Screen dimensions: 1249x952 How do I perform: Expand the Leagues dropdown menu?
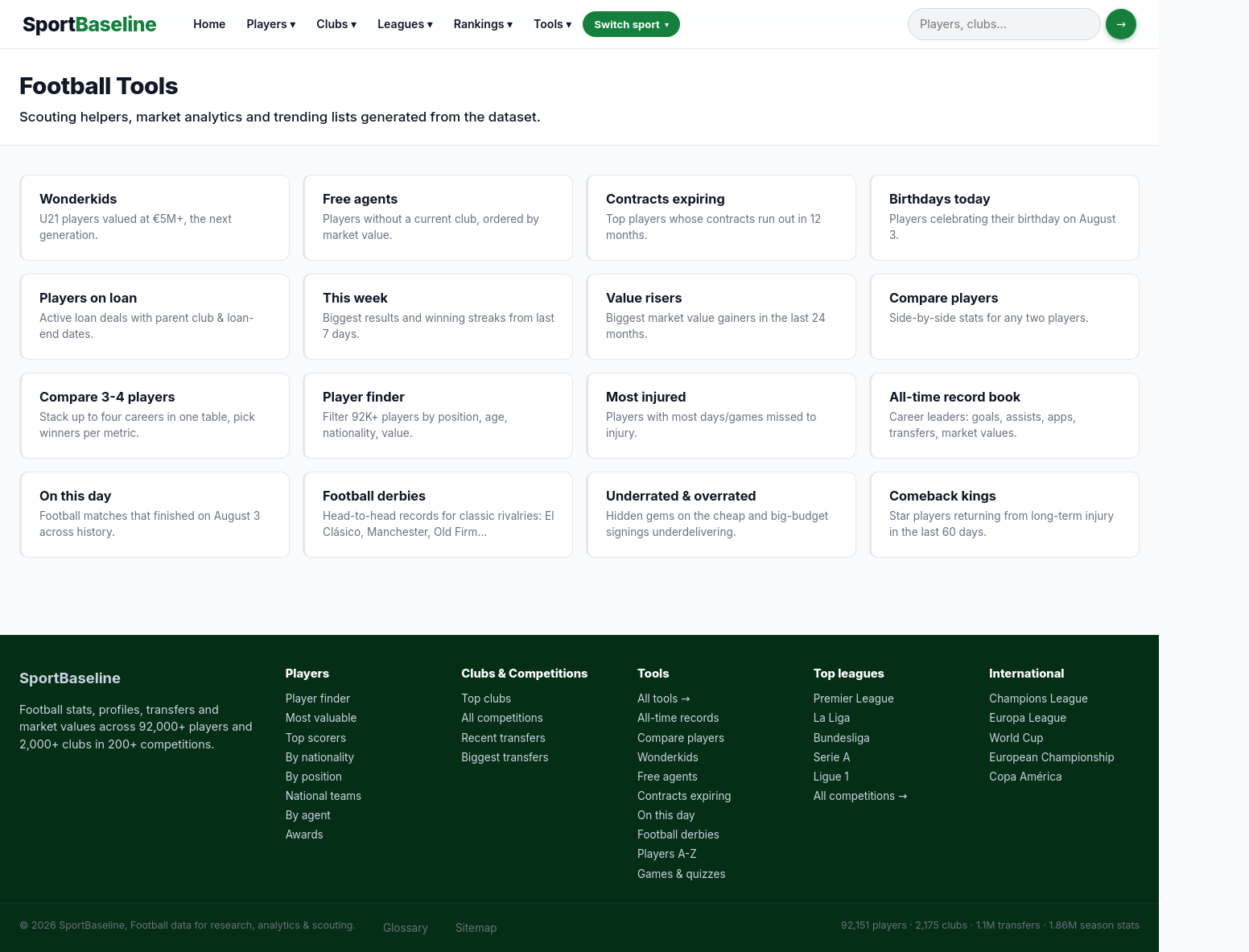point(405,24)
